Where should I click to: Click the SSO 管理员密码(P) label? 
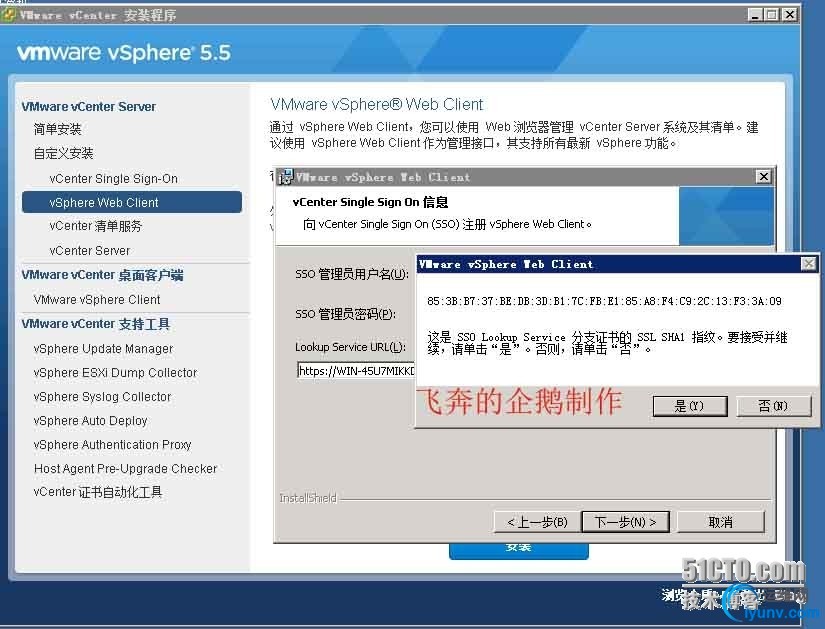(x=345, y=314)
